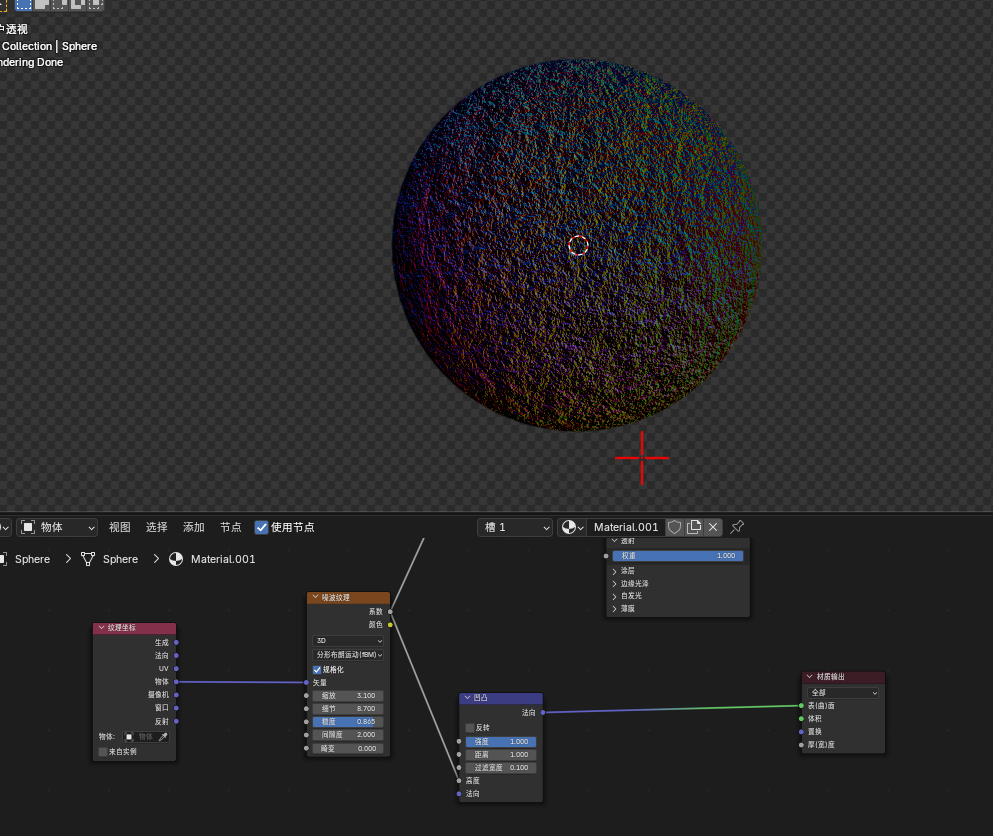Click the Material.001 name field
The height and width of the screenshot is (836, 993).
(x=626, y=527)
